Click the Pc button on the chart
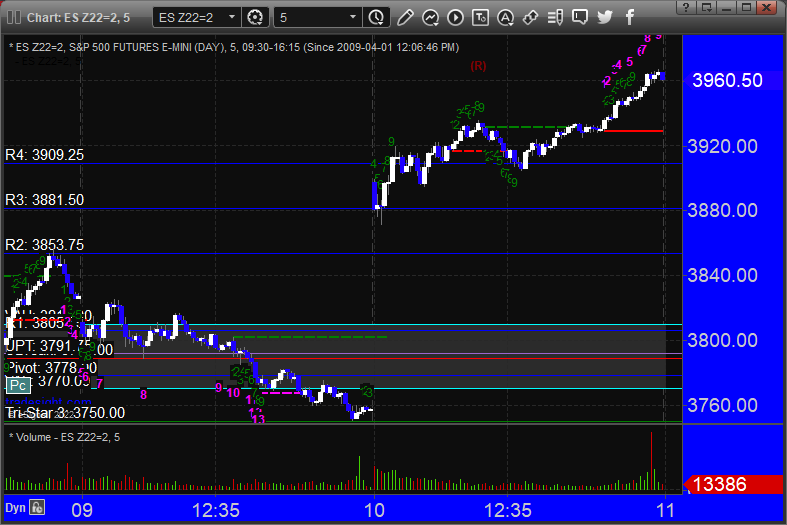 (19, 385)
